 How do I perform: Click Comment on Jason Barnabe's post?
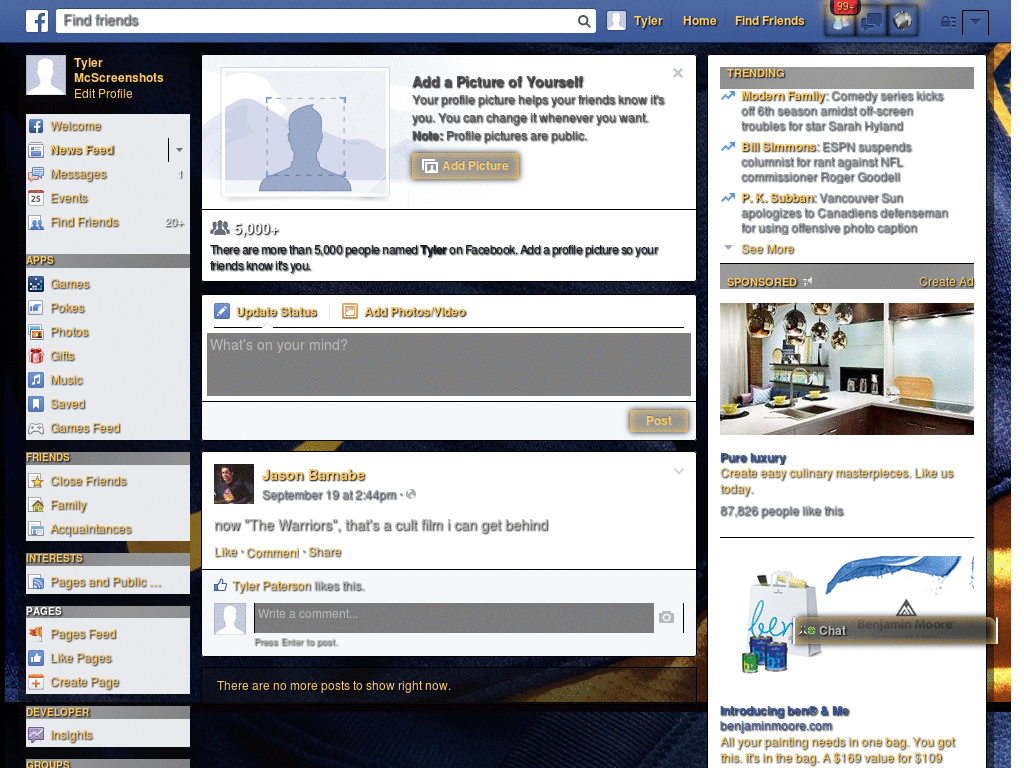pos(272,553)
